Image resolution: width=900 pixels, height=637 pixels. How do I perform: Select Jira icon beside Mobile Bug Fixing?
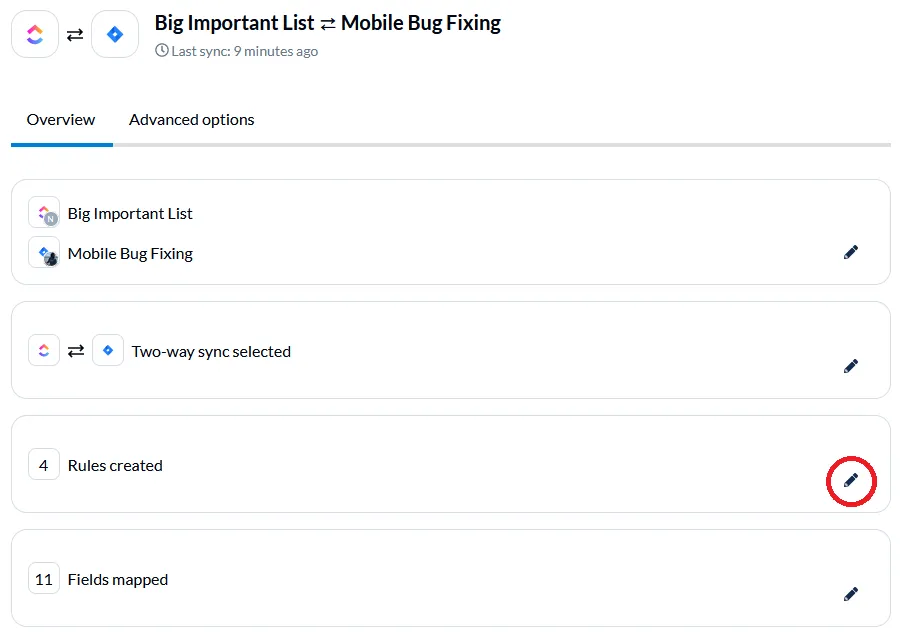pos(44,253)
